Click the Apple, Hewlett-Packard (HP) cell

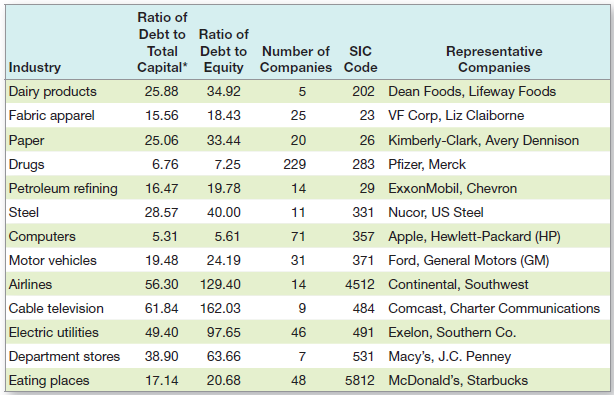tap(474, 237)
